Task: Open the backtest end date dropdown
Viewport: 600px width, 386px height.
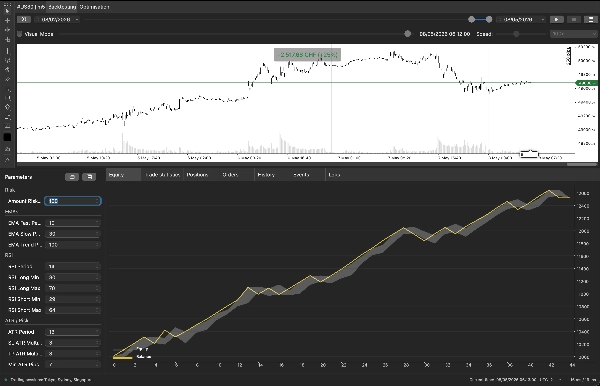Action: tap(521, 19)
